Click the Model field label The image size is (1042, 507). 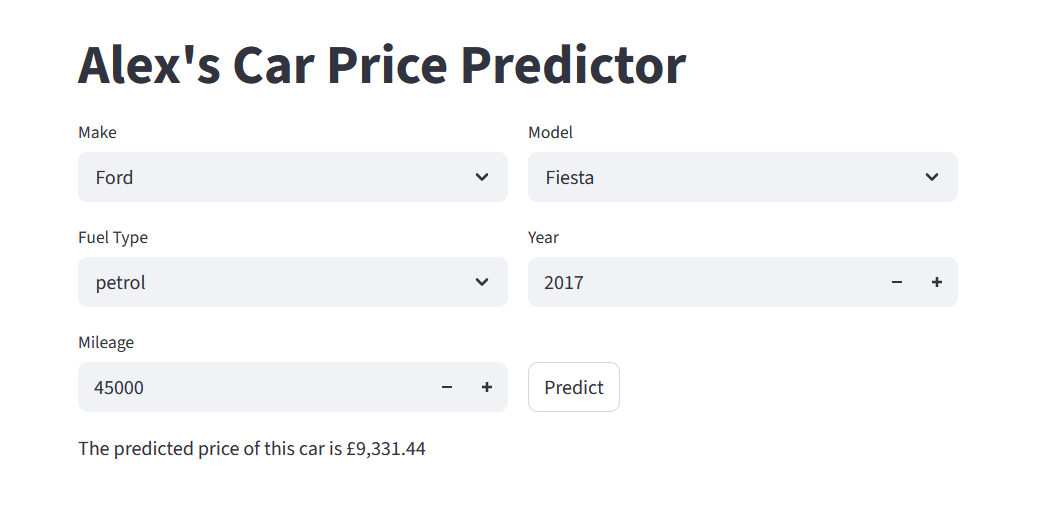550,132
